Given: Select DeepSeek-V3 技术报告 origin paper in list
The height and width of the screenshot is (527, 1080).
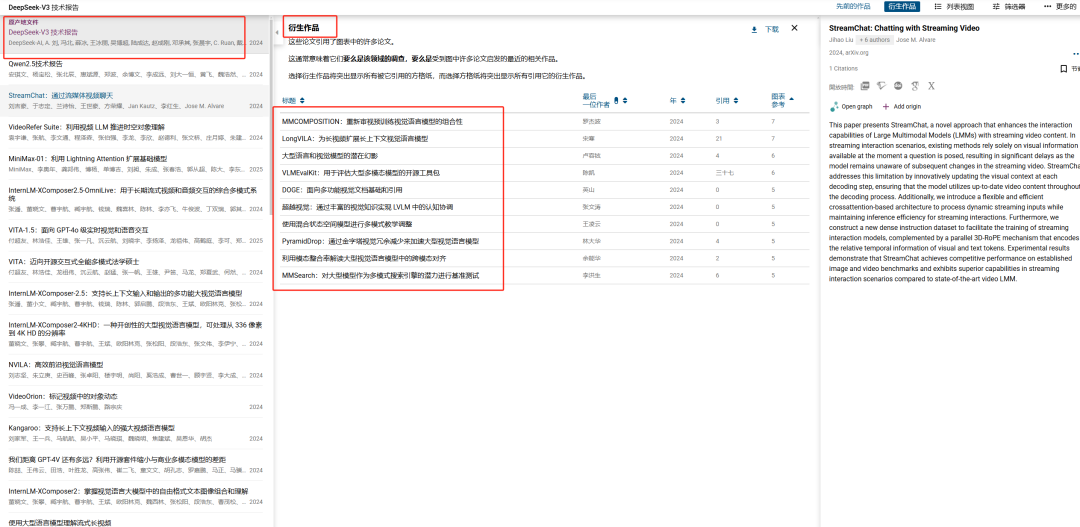Looking at the screenshot, I should (135, 36).
